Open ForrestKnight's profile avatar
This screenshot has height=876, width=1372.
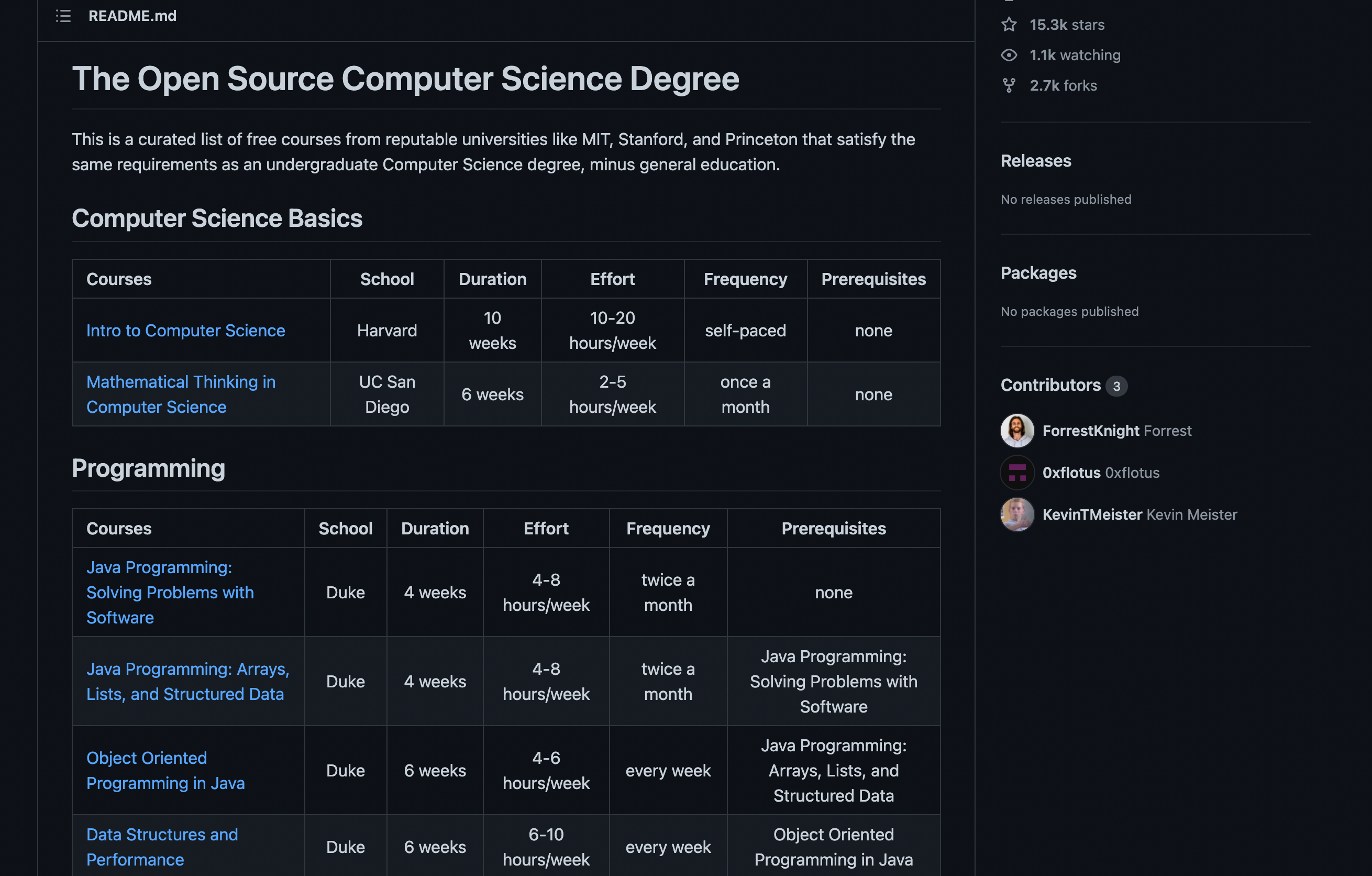click(1017, 430)
